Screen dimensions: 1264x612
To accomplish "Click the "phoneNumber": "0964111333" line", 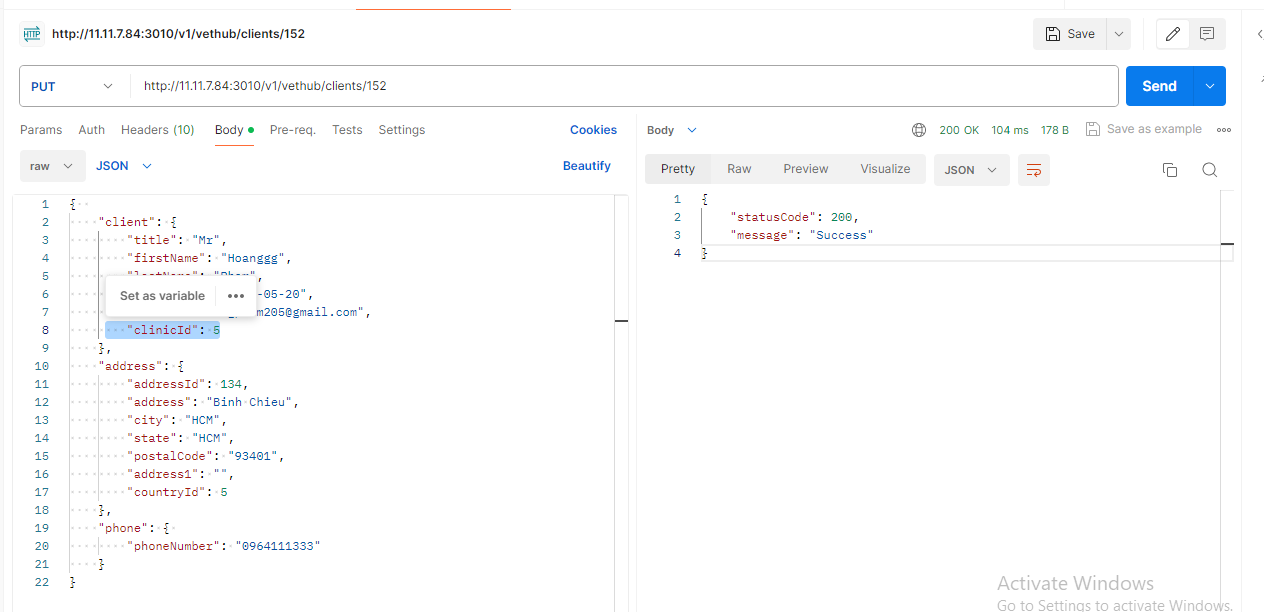I will 224,546.
